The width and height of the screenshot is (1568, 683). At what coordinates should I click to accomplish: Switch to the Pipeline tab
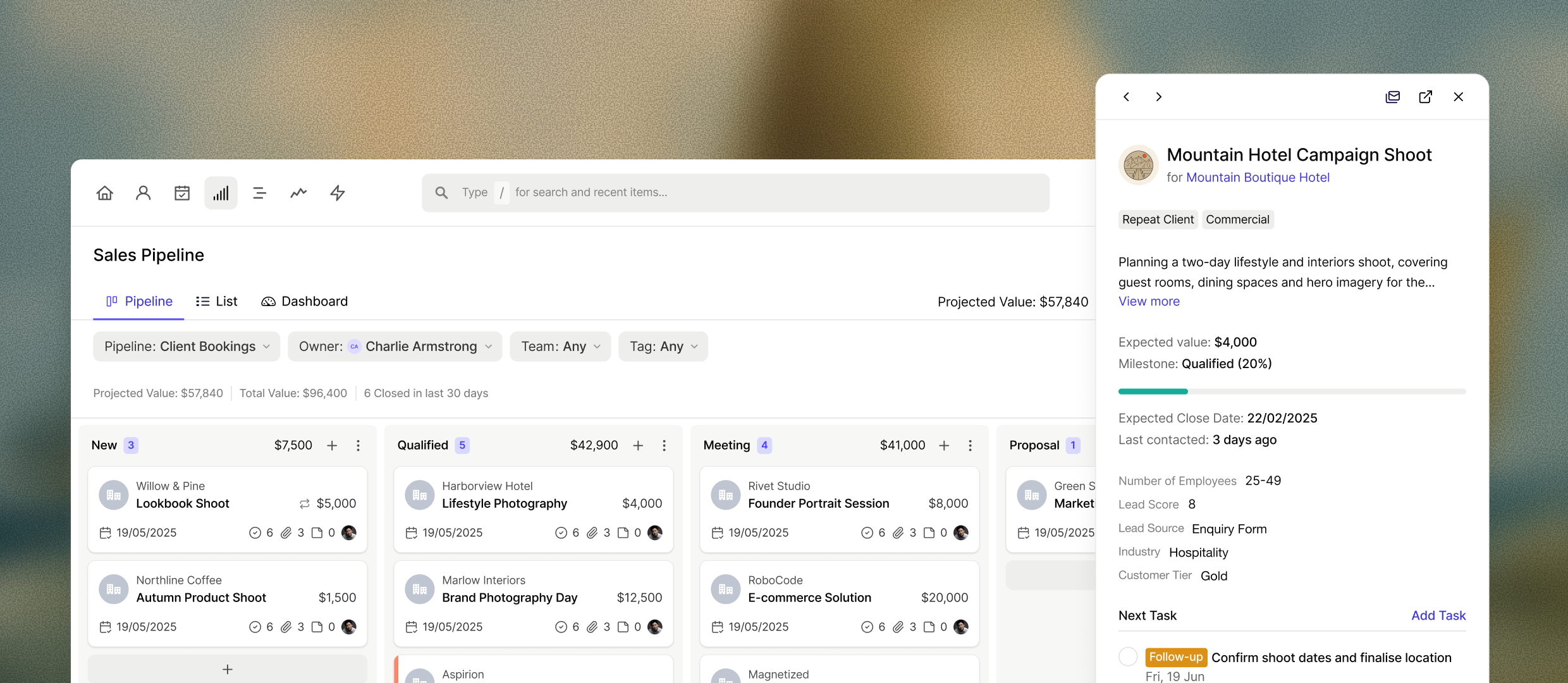tap(139, 302)
